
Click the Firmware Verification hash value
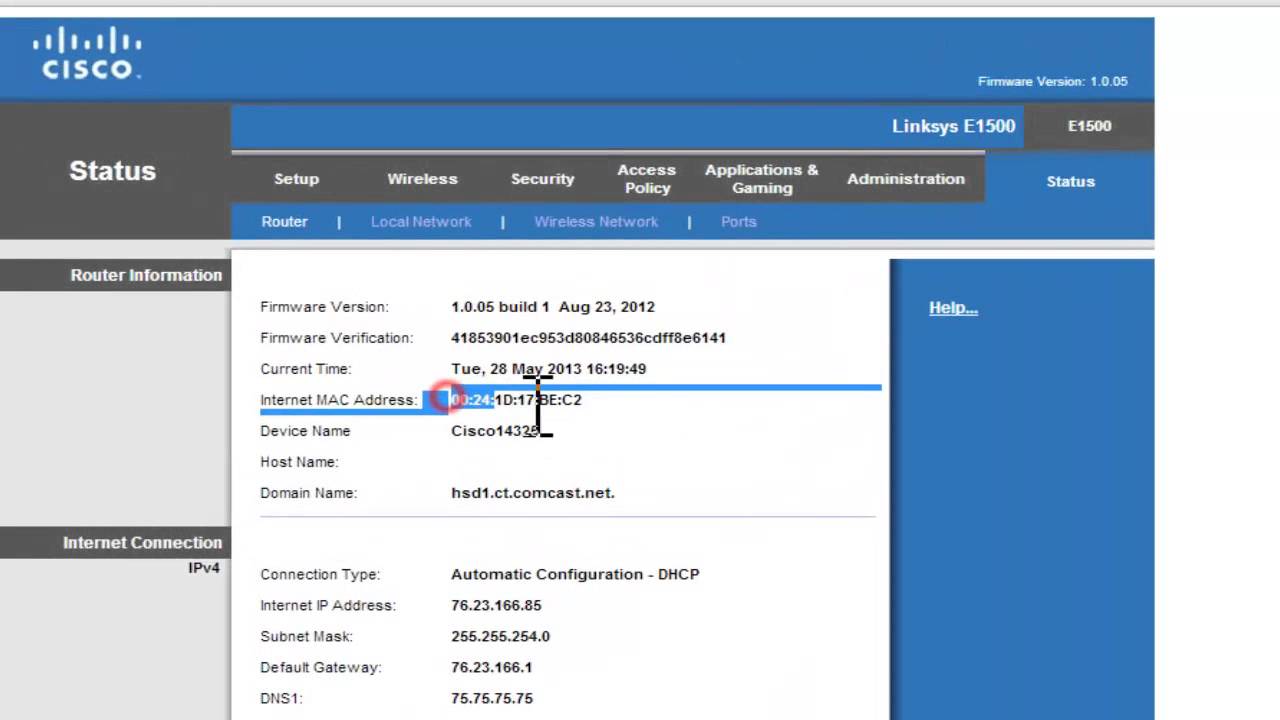coord(588,338)
